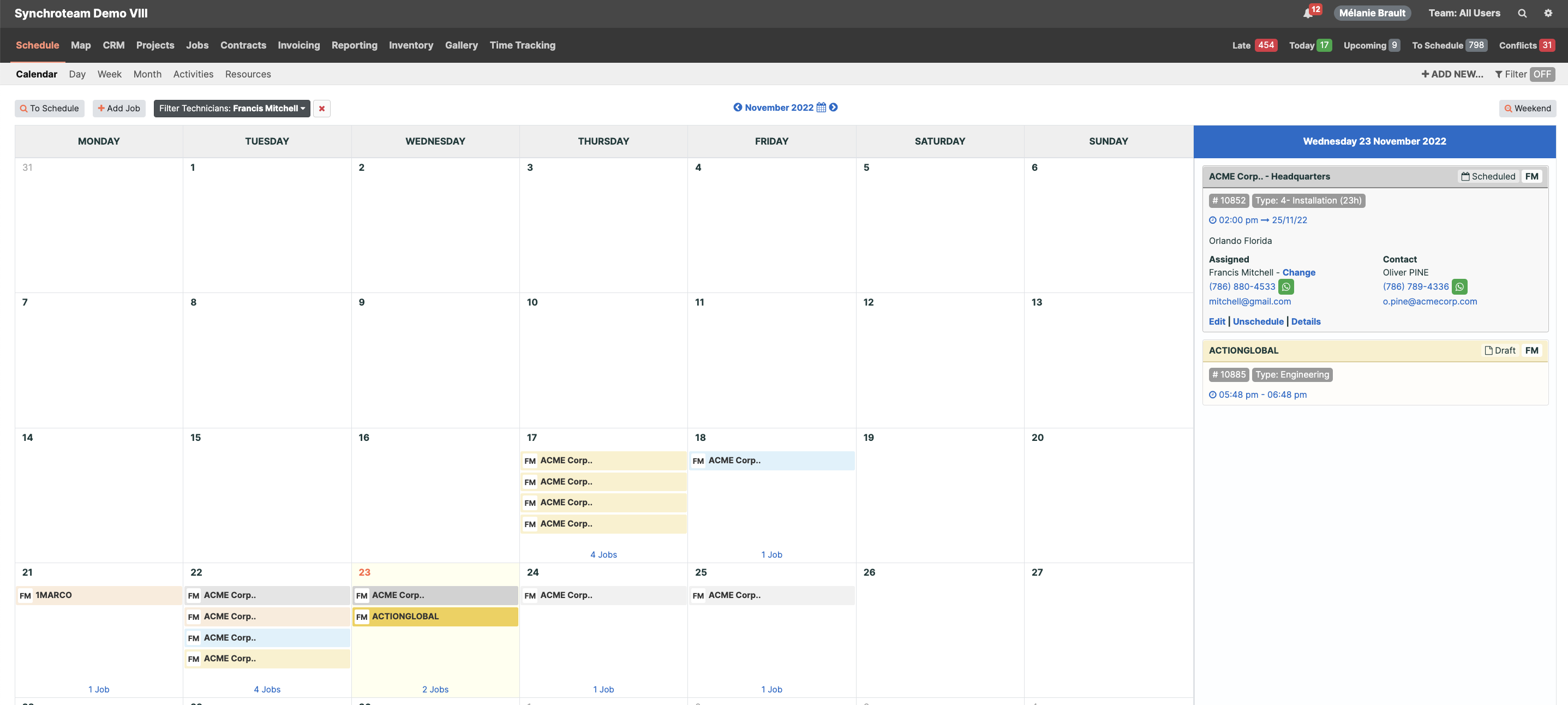Open Mélanie Brault user menu
This screenshot has width=1568, height=705.
1372,14
